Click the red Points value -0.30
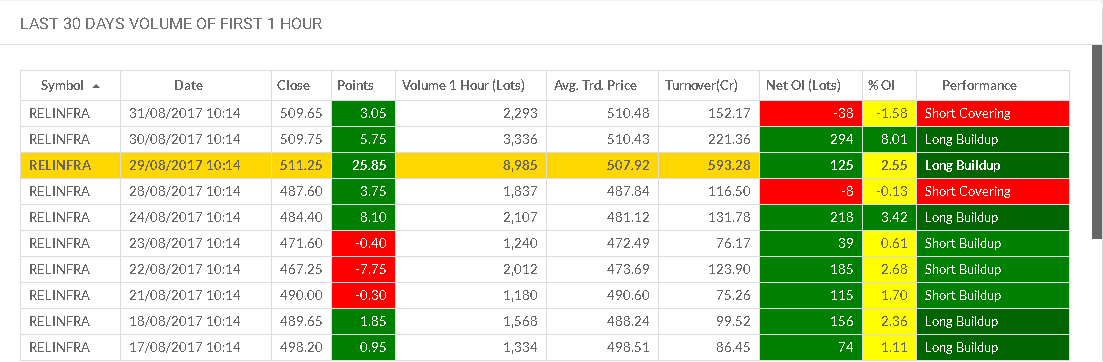 point(364,295)
